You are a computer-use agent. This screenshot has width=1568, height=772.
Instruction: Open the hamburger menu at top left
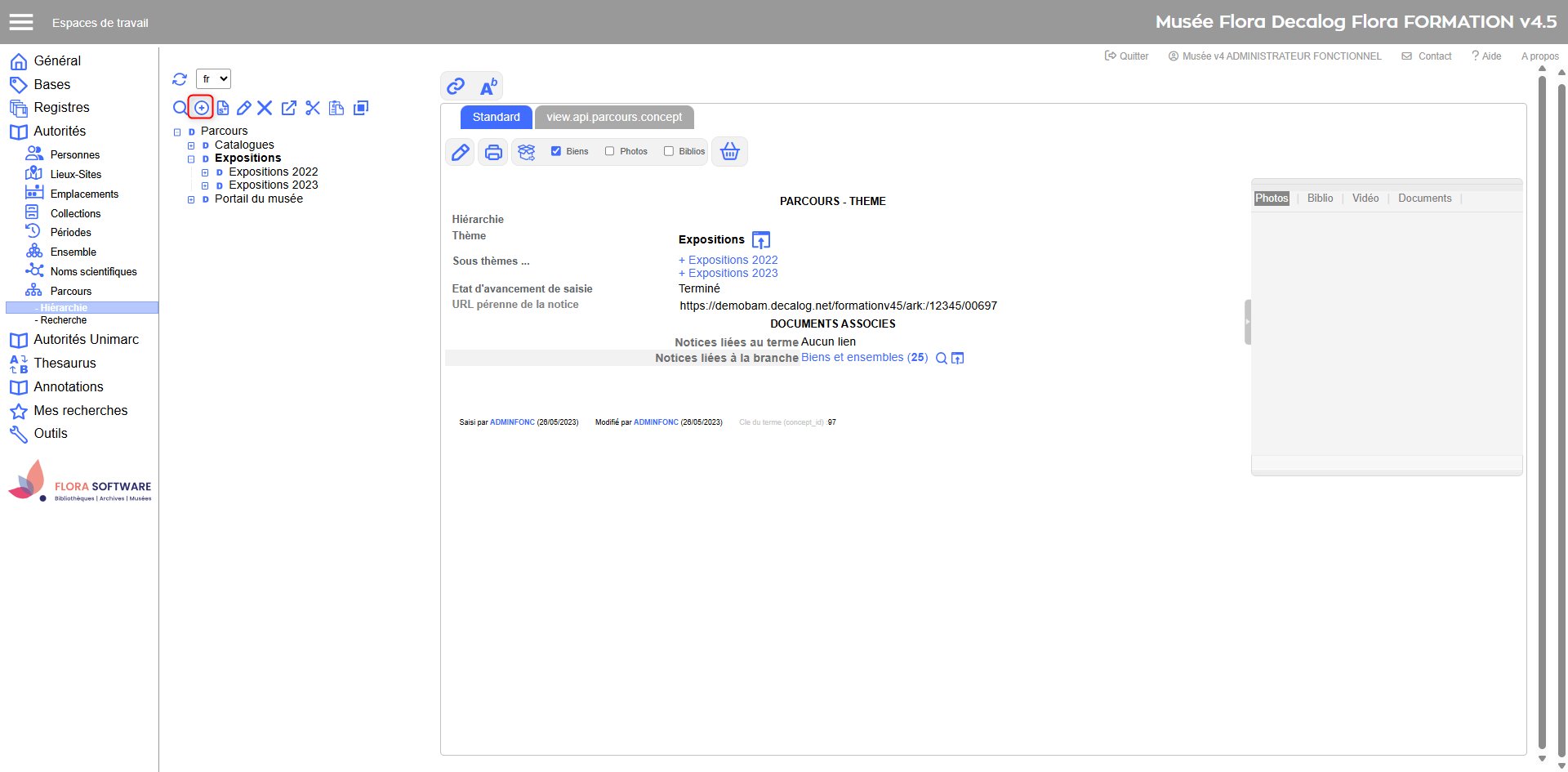tap(21, 22)
